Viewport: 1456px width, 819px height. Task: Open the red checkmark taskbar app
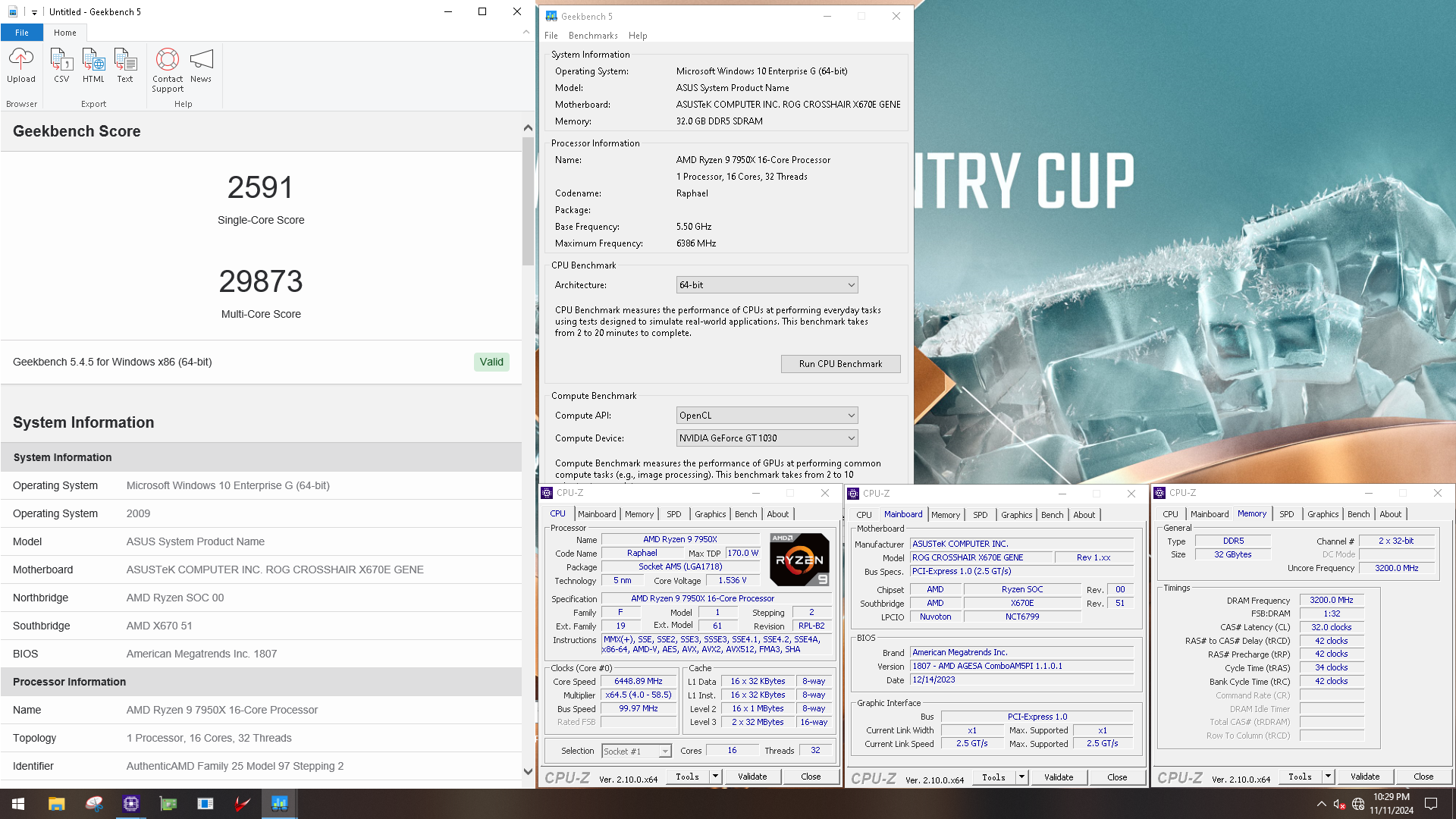(243, 804)
